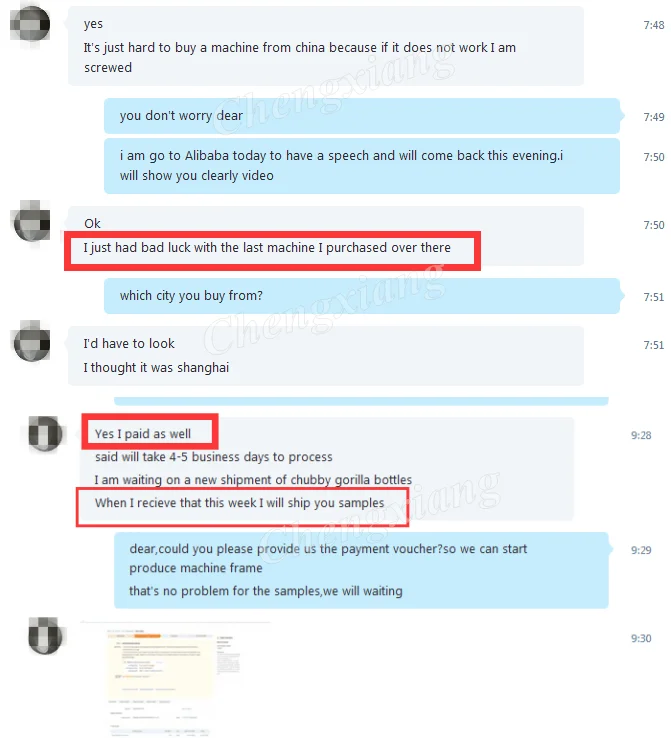Click the 9:28 timestamp
The width and height of the screenshot is (671, 738).
(x=641, y=435)
